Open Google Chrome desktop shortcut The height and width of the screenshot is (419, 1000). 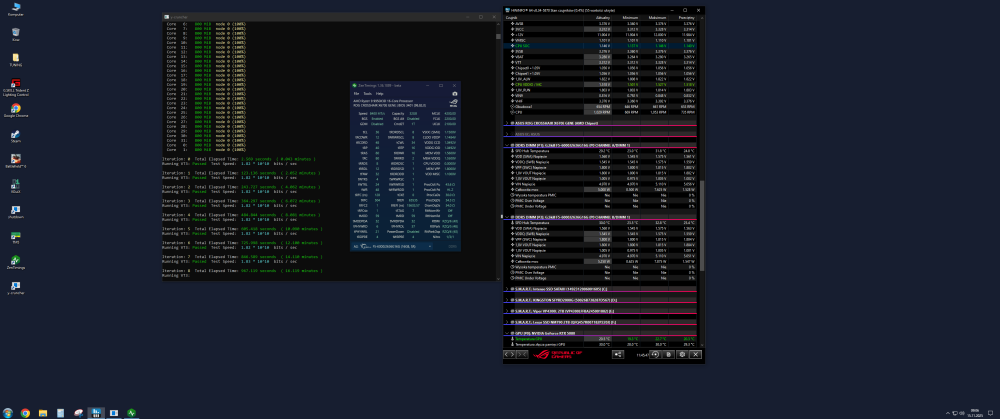16,108
